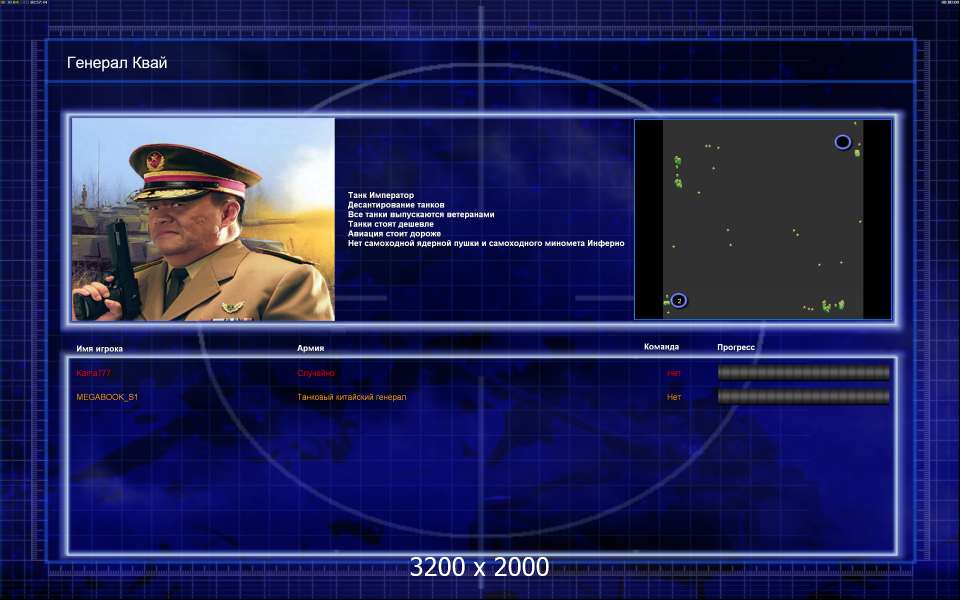
Task: Click start position marker numbered 2 on minimap
Action: (x=678, y=301)
